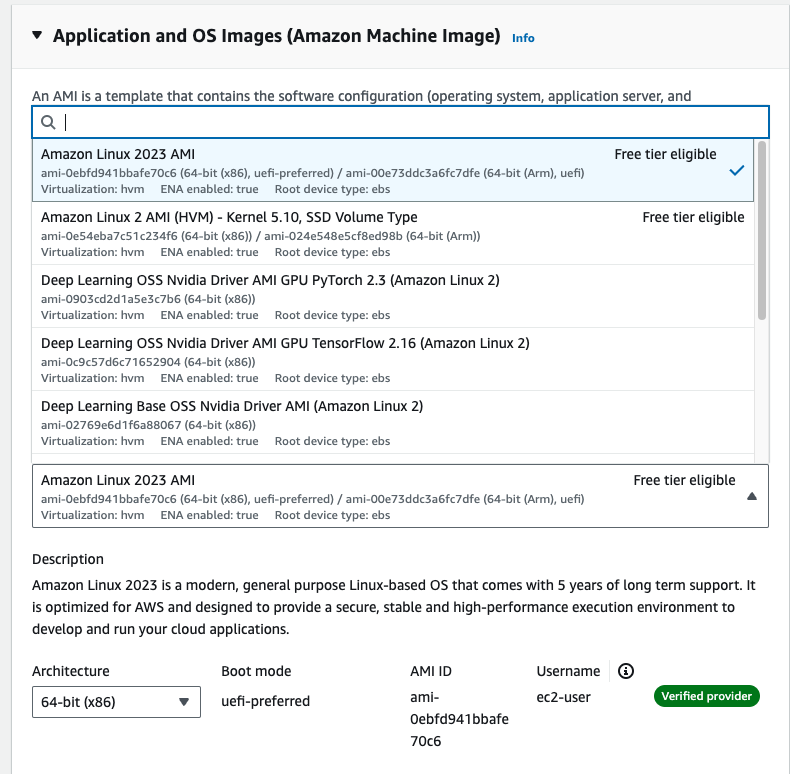This screenshot has width=790, height=774.
Task: Click the Verified provider badge
Action: point(706,696)
